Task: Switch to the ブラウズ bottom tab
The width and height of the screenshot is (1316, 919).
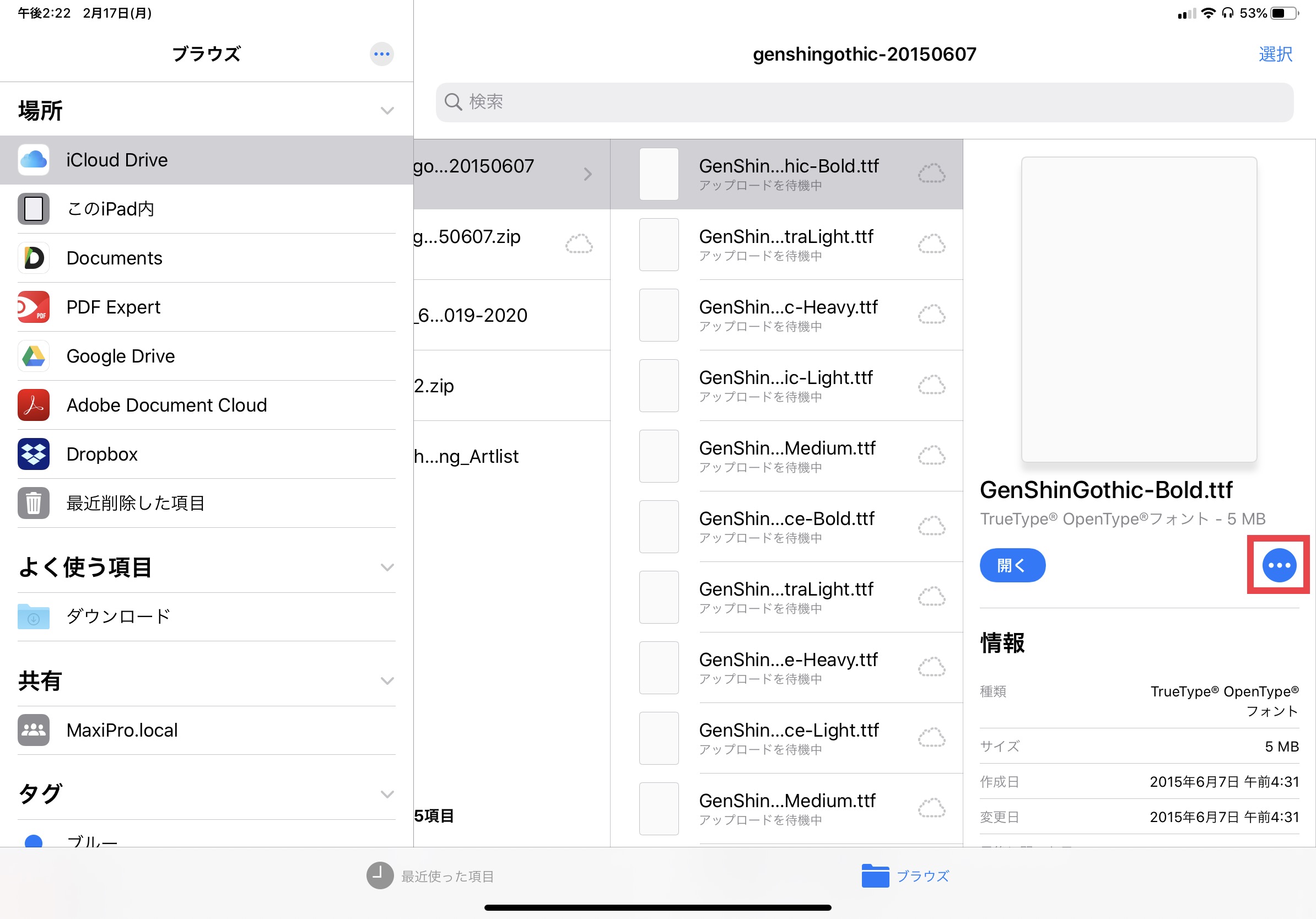Action: tap(905, 875)
